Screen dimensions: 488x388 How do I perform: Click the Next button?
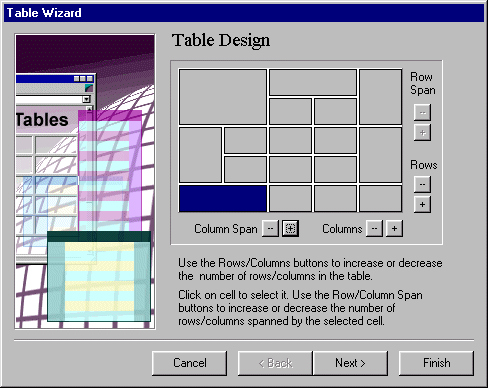[350, 363]
